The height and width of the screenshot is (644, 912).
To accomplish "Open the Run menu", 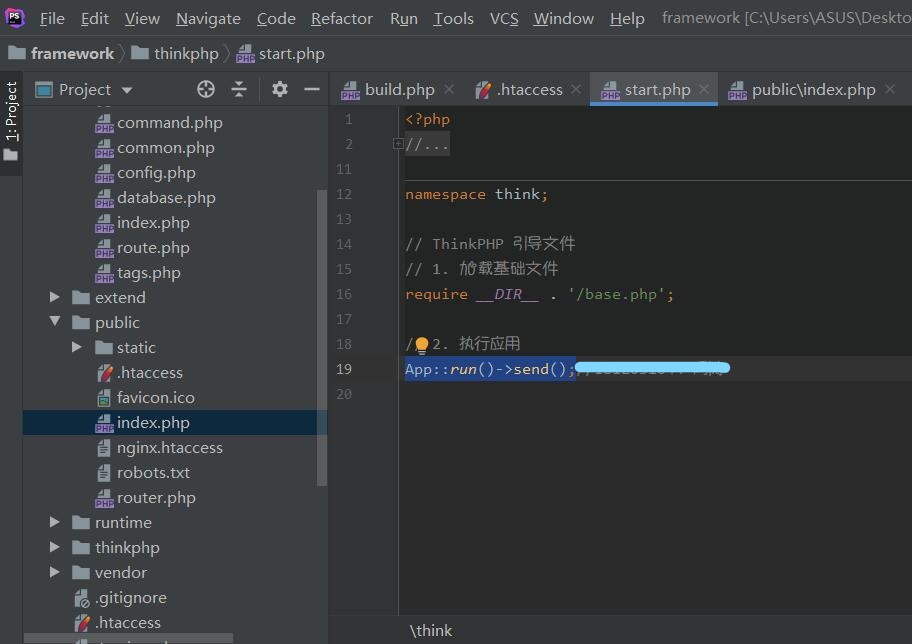I will [x=404, y=19].
